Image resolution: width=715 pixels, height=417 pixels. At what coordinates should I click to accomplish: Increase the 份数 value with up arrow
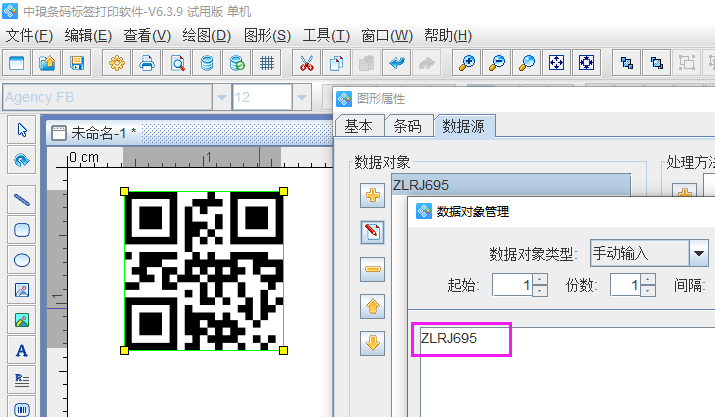[x=648, y=280]
